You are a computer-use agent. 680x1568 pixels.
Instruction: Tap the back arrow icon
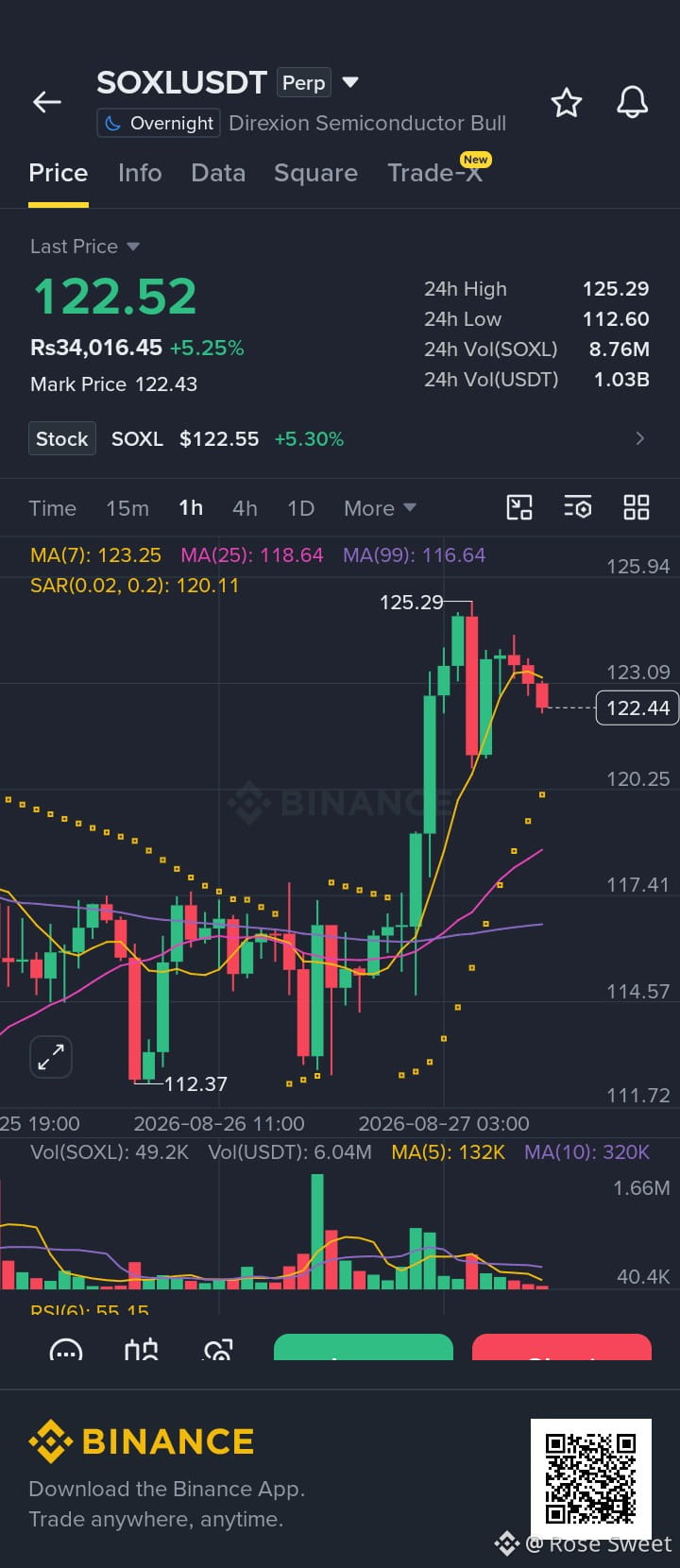[47, 102]
